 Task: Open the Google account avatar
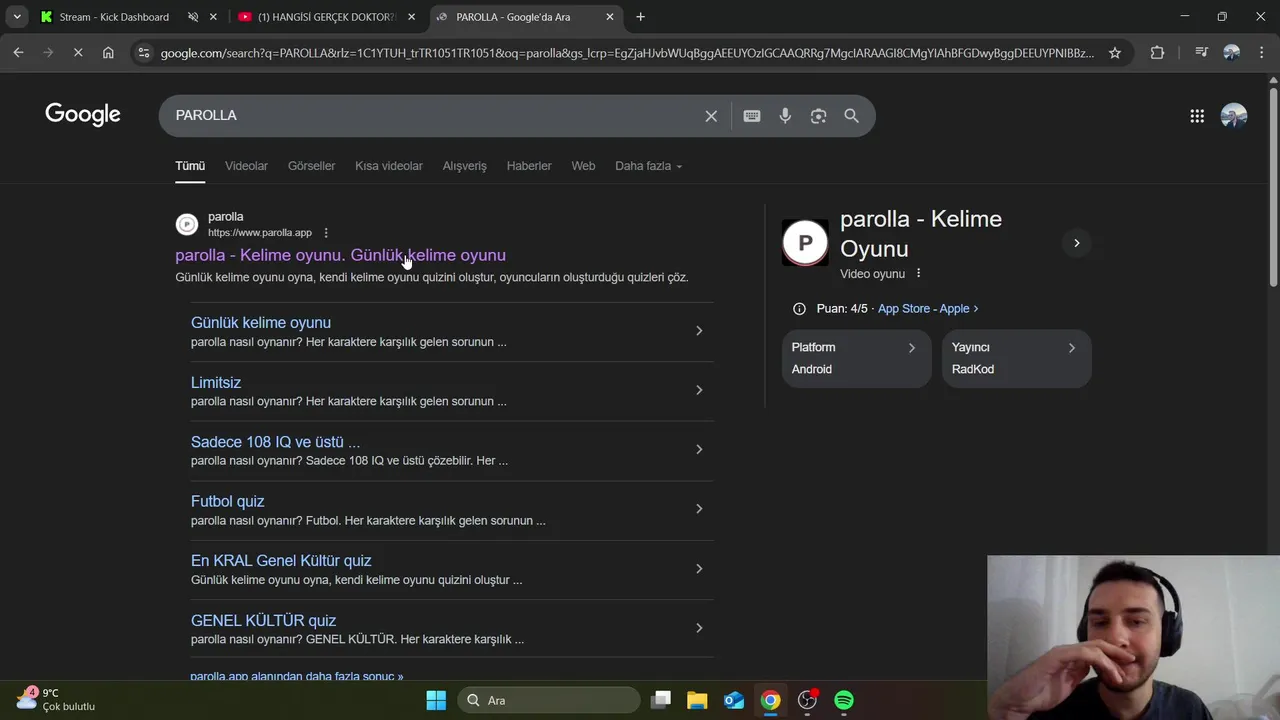(1234, 116)
